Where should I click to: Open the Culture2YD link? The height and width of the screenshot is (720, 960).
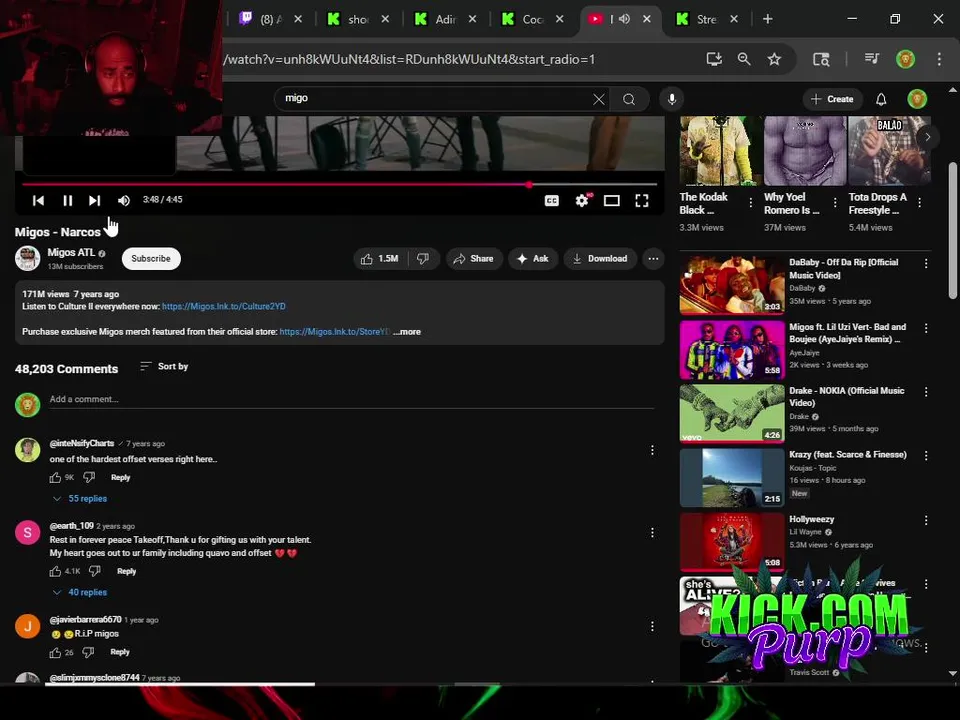[x=223, y=306]
